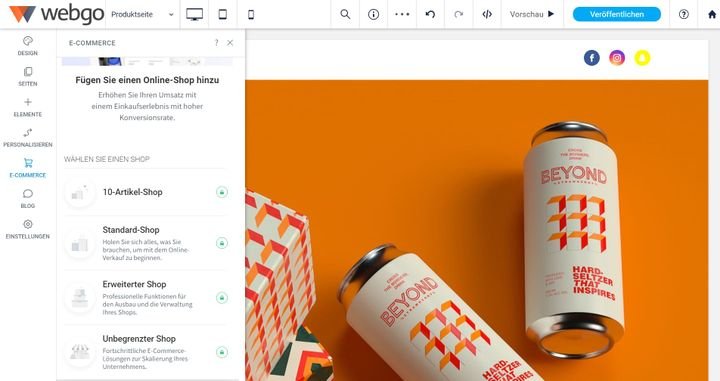Click the Standard-Shop thumbnail icon
The image size is (720, 381).
[x=80, y=244]
